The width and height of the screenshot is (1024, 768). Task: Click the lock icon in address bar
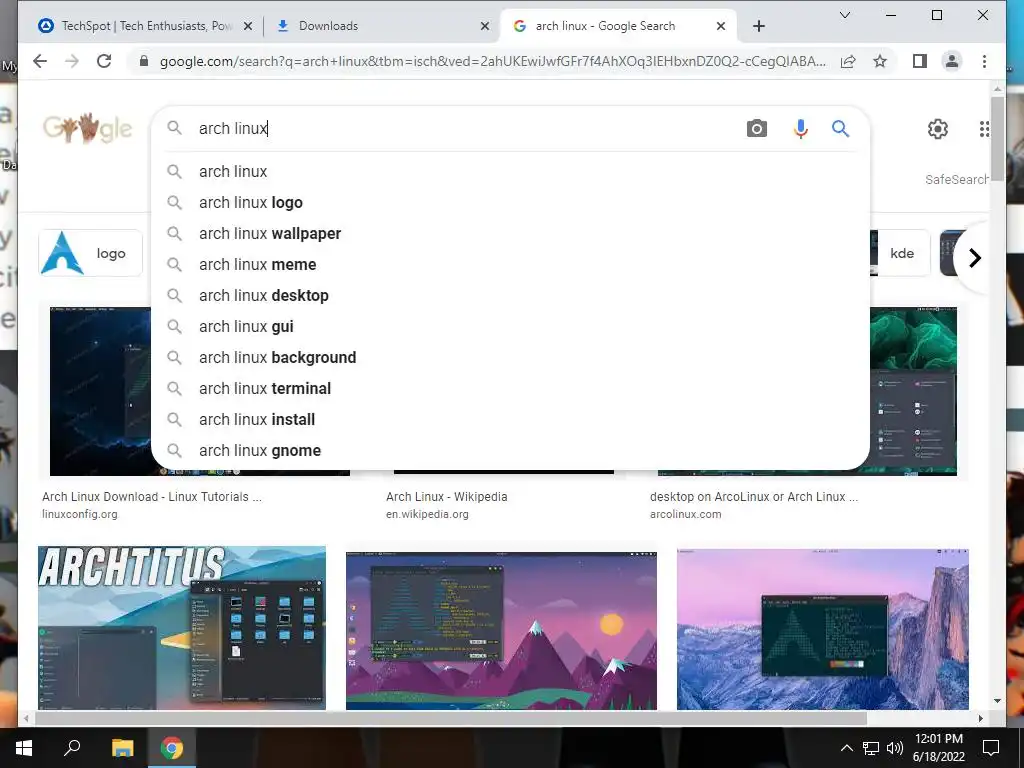point(144,61)
